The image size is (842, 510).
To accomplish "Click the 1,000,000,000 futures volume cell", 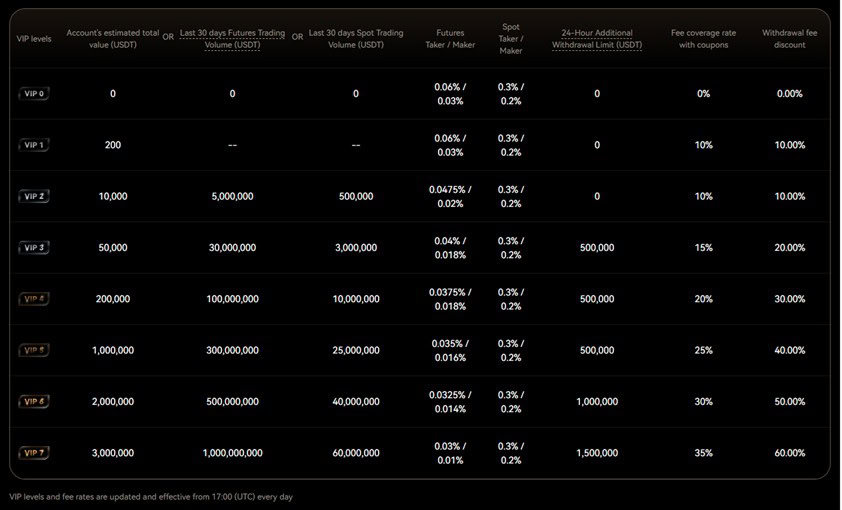I will (x=232, y=453).
